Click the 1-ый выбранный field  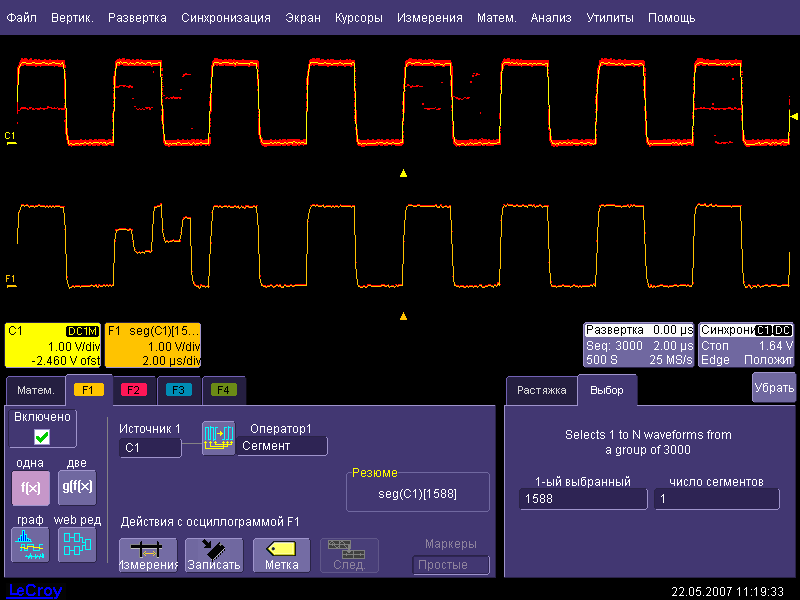coord(582,499)
